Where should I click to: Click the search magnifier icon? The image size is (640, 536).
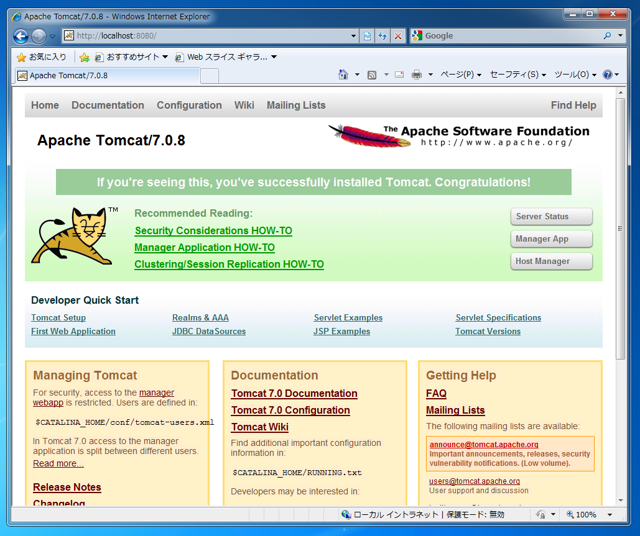(607, 36)
